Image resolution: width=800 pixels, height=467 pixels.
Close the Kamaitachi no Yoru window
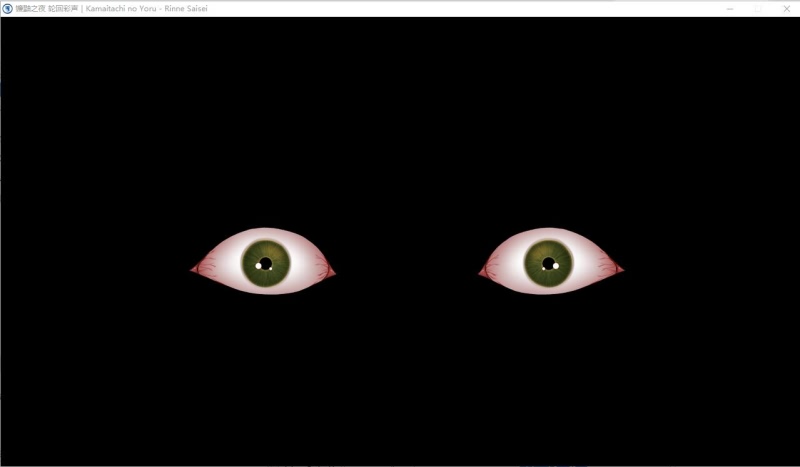click(786, 9)
